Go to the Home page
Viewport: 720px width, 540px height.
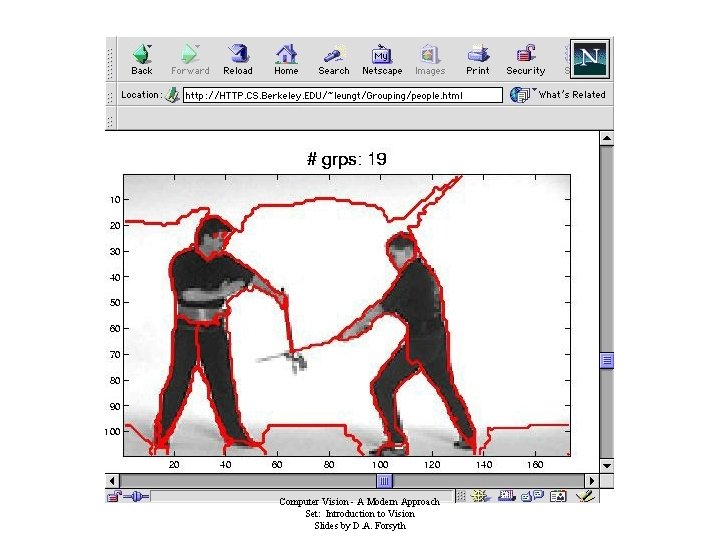[x=286, y=60]
